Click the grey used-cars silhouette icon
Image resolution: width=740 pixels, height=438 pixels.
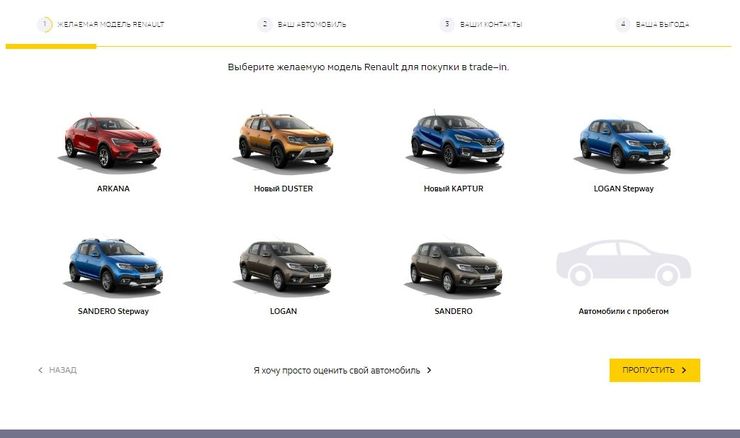(x=623, y=263)
